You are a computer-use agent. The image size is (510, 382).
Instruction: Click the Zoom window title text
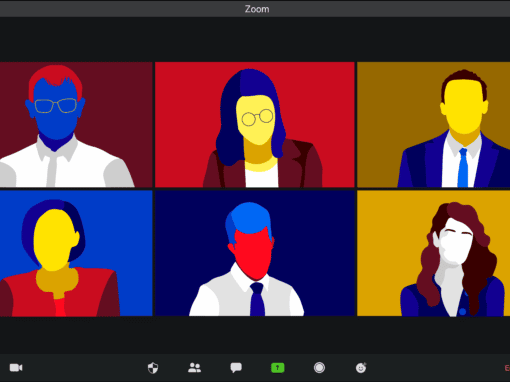click(x=257, y=9)
